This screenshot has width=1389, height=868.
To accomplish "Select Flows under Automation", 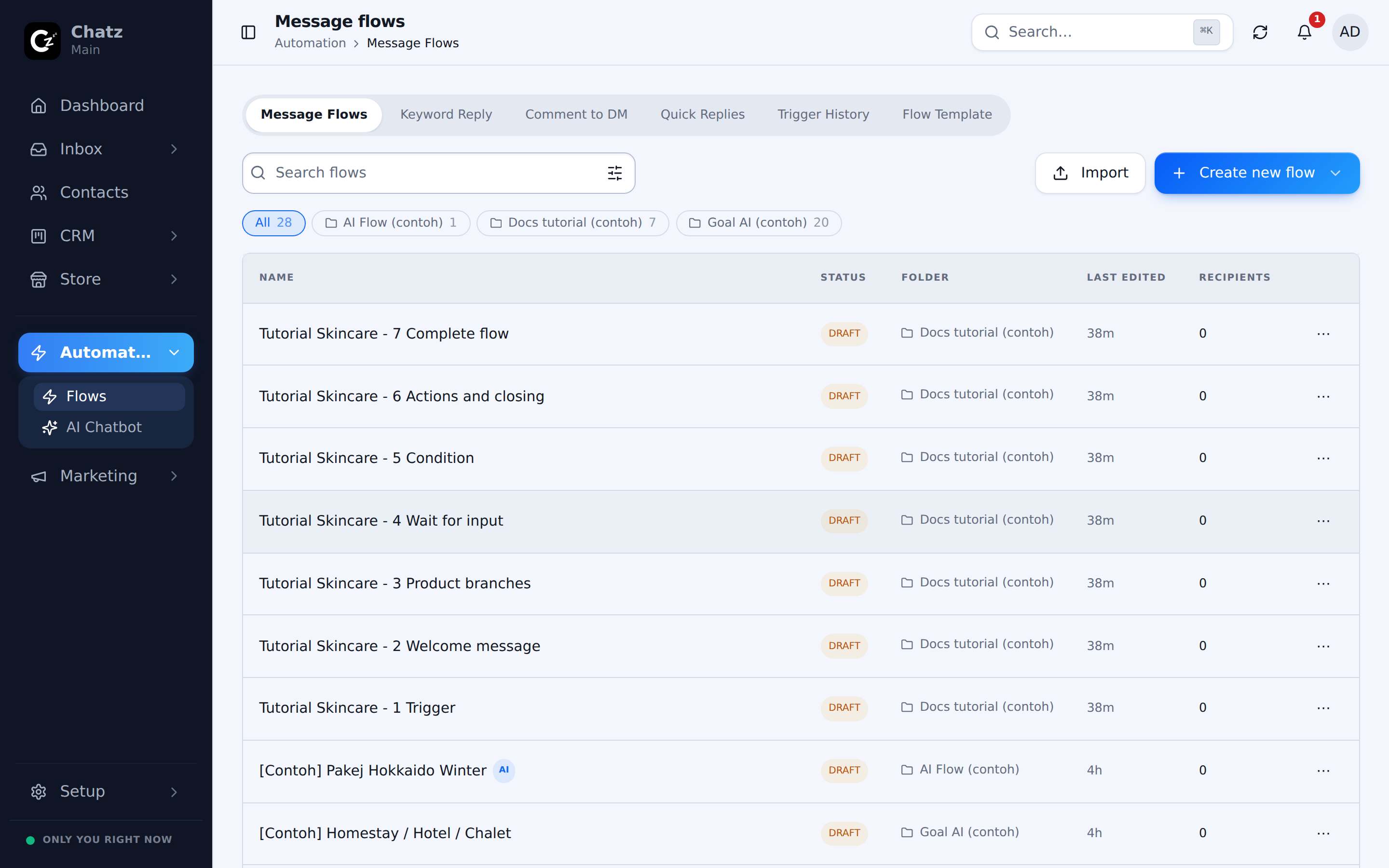I will tap(109, 396).
